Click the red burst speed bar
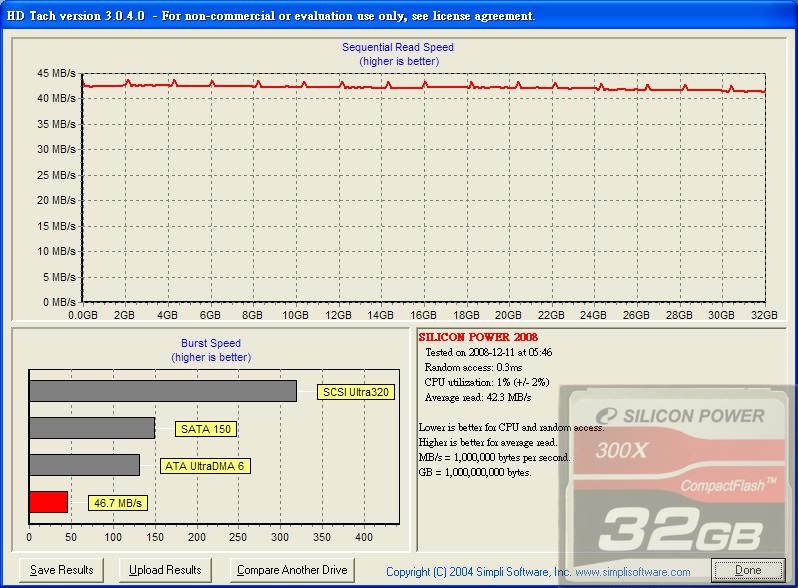This screenshot has width=798, height=588. pyautogui.click(x=48, y=502)
